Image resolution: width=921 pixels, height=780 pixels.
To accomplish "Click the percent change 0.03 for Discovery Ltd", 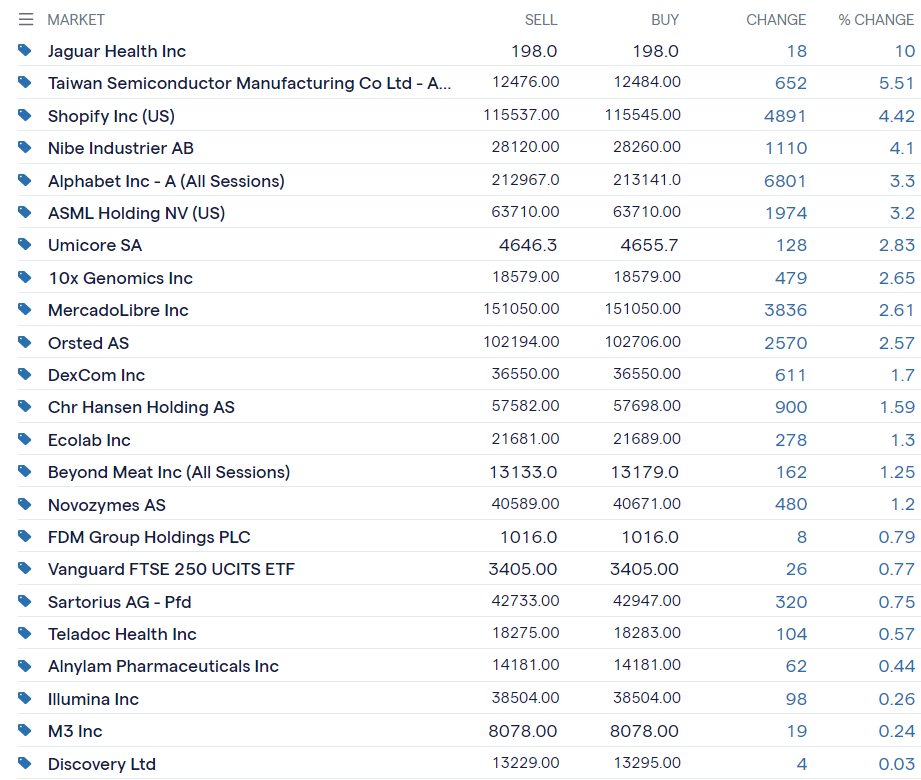I will point(896,764).
